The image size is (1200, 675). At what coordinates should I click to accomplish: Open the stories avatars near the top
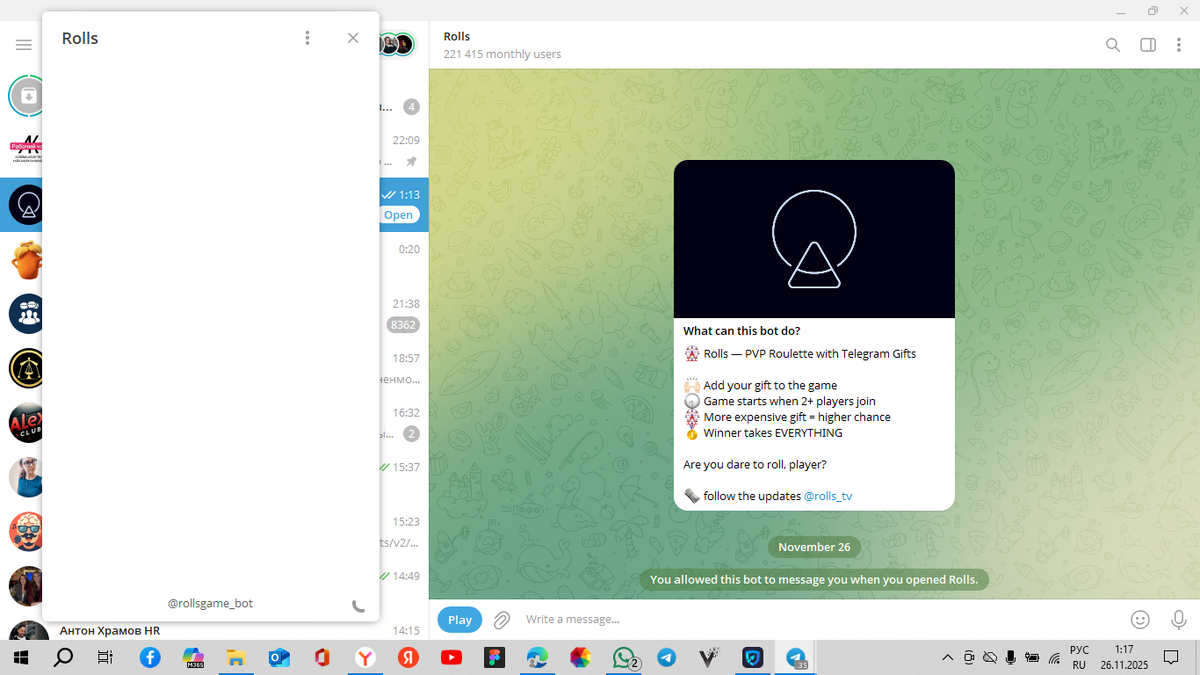tap(396, 44)
